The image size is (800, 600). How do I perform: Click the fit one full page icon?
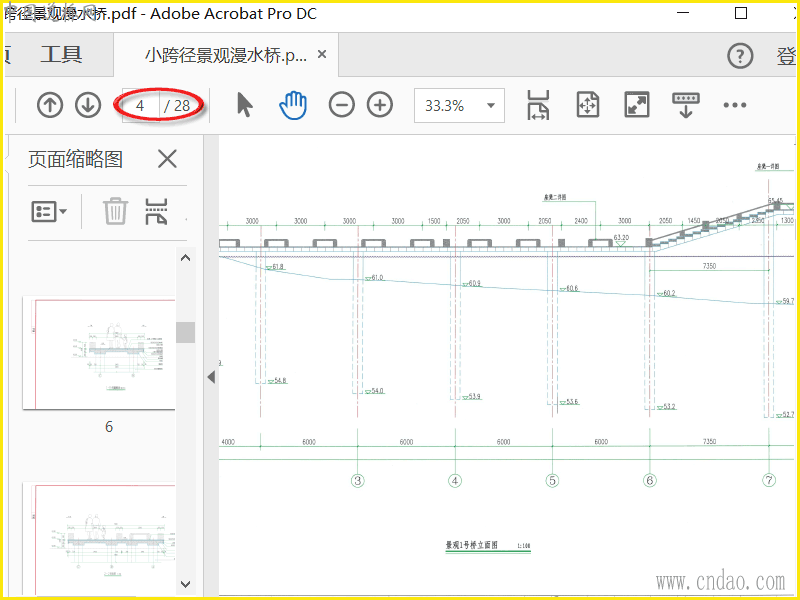[x=588, y=105]
